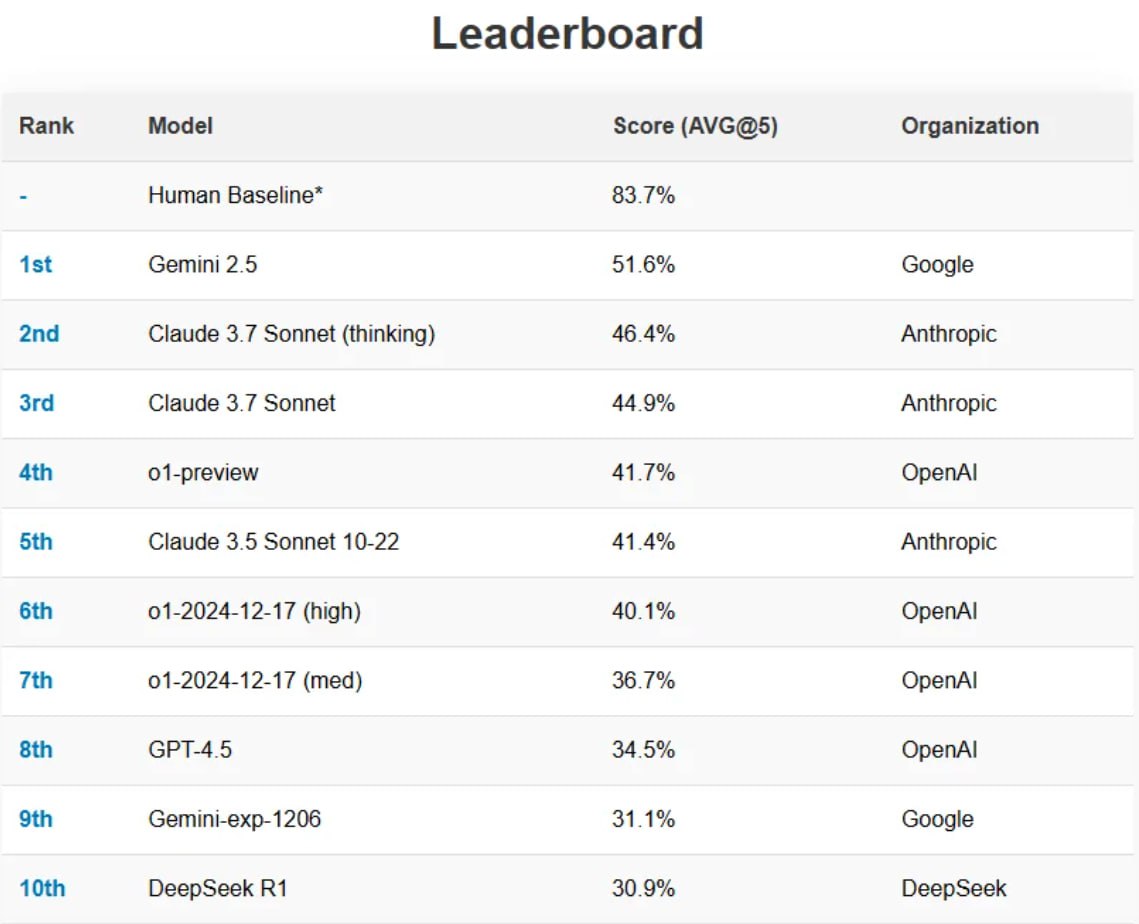Viewport: 1139px width, 924px height.
Task: Select Gemini-exp-1206 model name
Action: click(234, 819)
